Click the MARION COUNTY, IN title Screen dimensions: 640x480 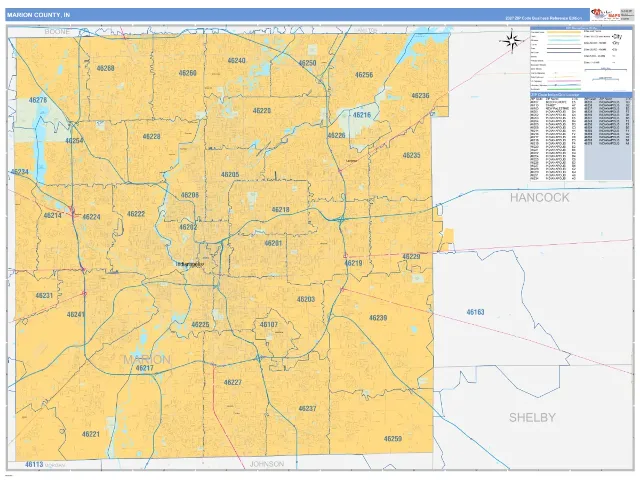[38, 15]
